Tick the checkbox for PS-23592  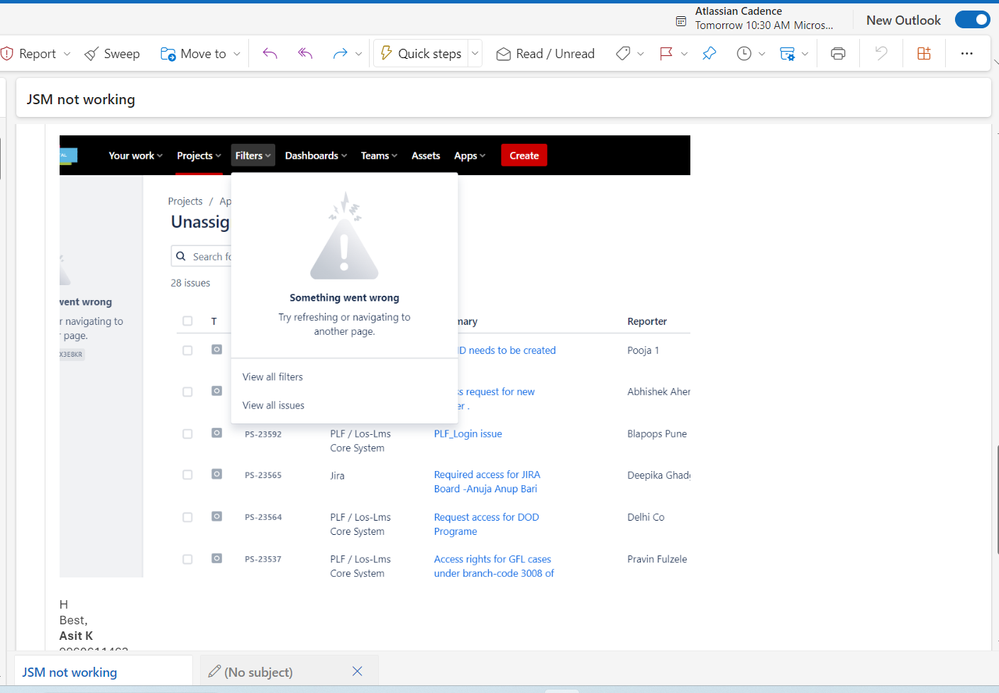[x=187, y=434]
